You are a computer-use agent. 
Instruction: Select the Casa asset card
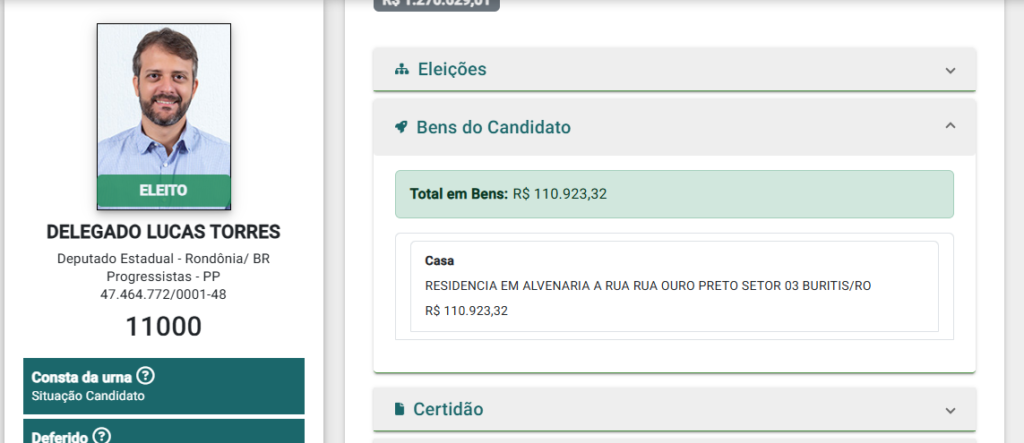coord(674,286)
